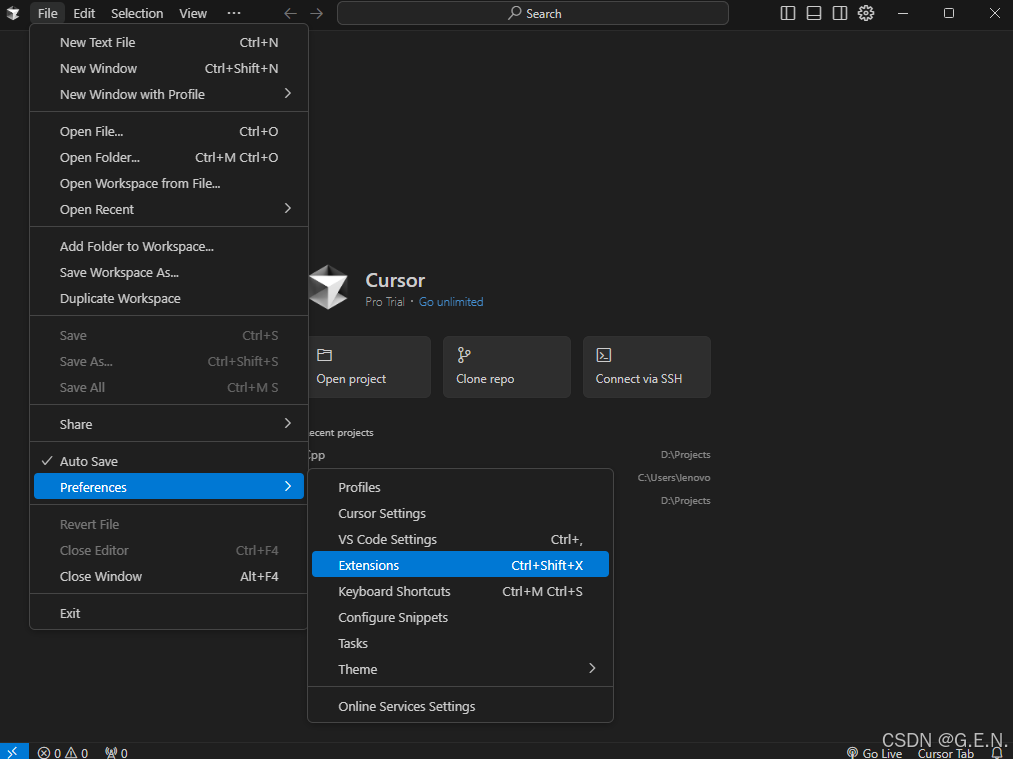Click the Open project card

tap(368, 367)
